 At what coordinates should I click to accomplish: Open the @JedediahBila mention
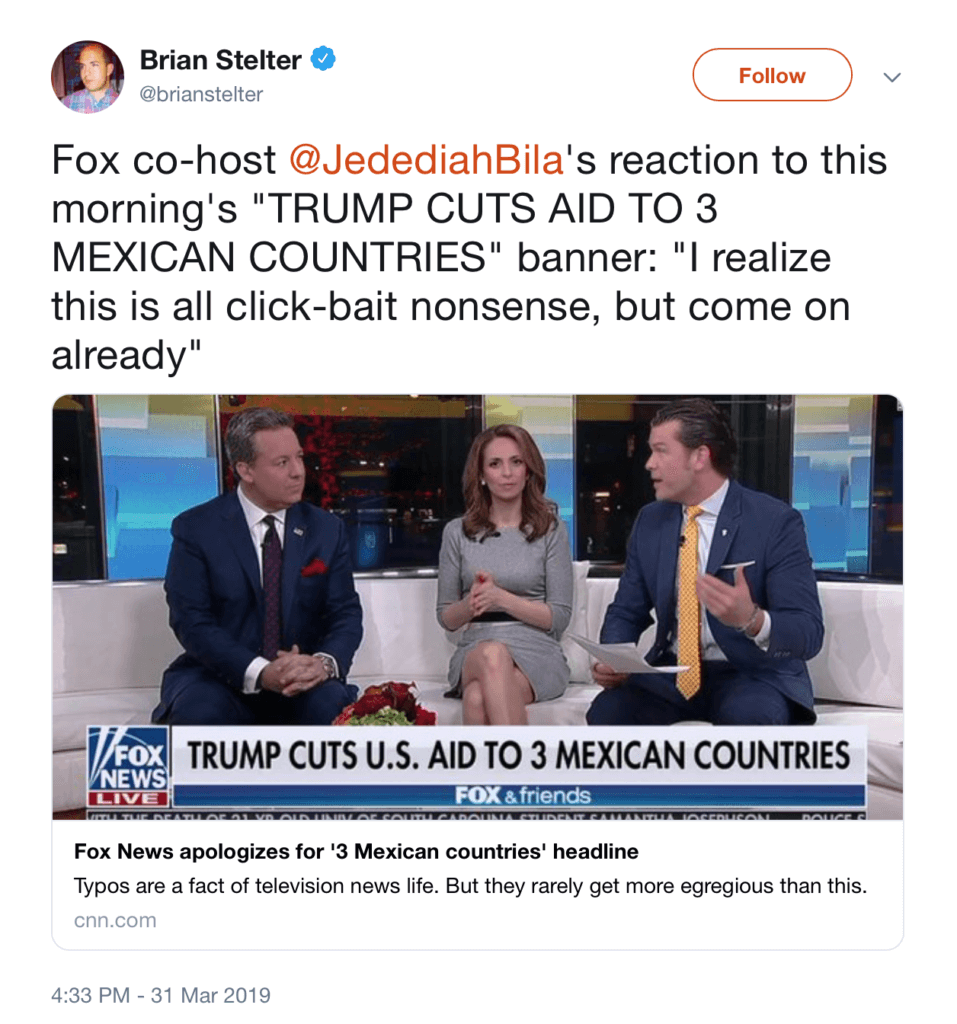(x=427, y=160)
